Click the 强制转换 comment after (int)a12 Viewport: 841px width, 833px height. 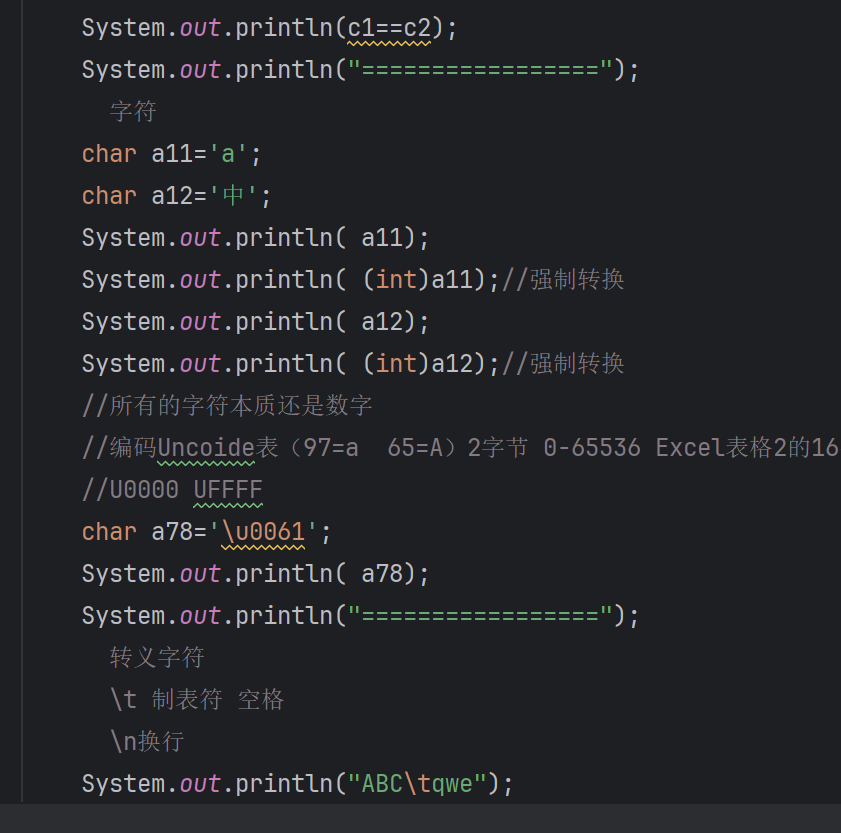[x=577, y=364]
